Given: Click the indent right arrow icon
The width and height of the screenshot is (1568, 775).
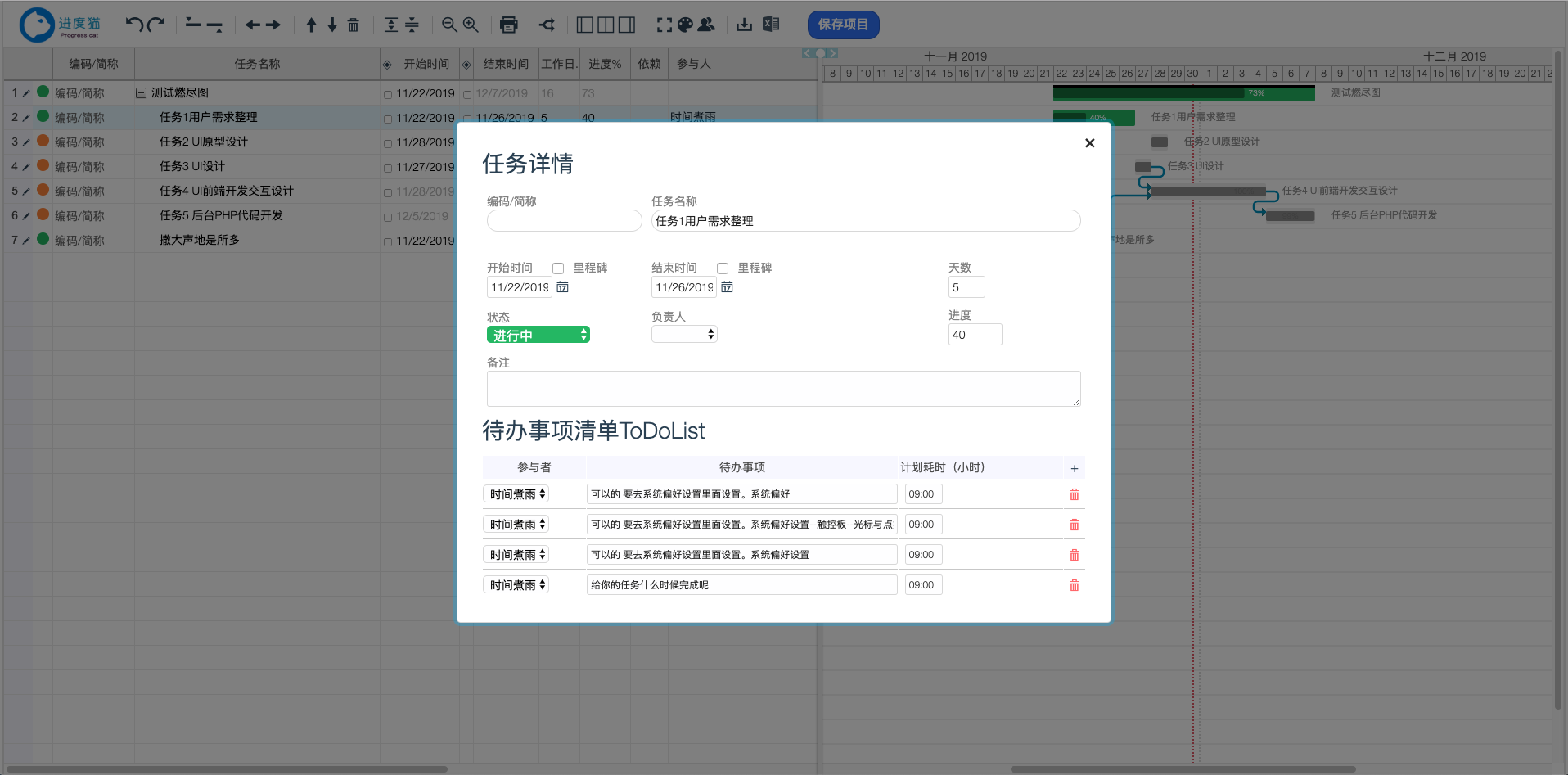Looking at the screenshot, I should pos(273,25).
